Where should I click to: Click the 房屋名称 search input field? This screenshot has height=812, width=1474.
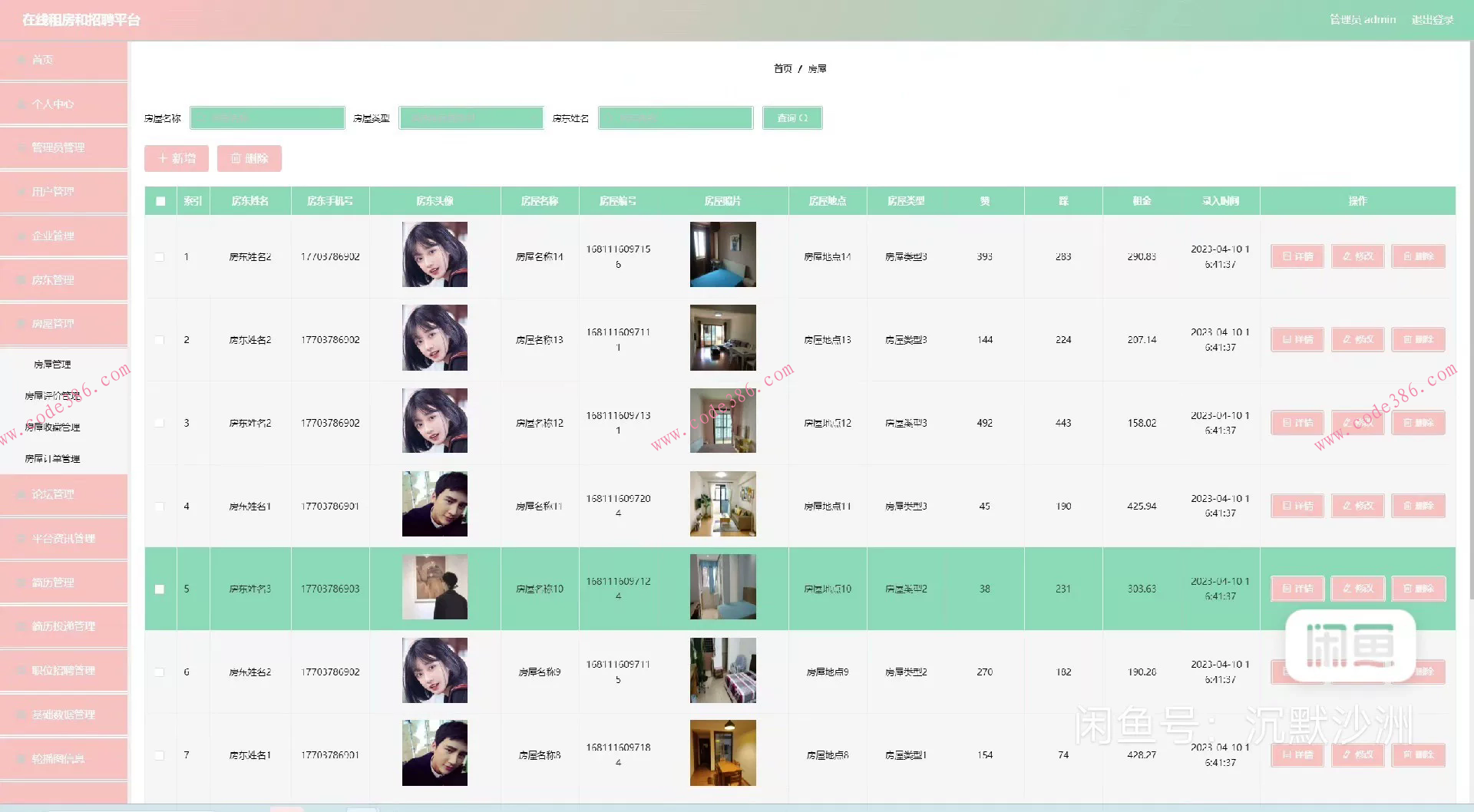click(x=267, y=118)
